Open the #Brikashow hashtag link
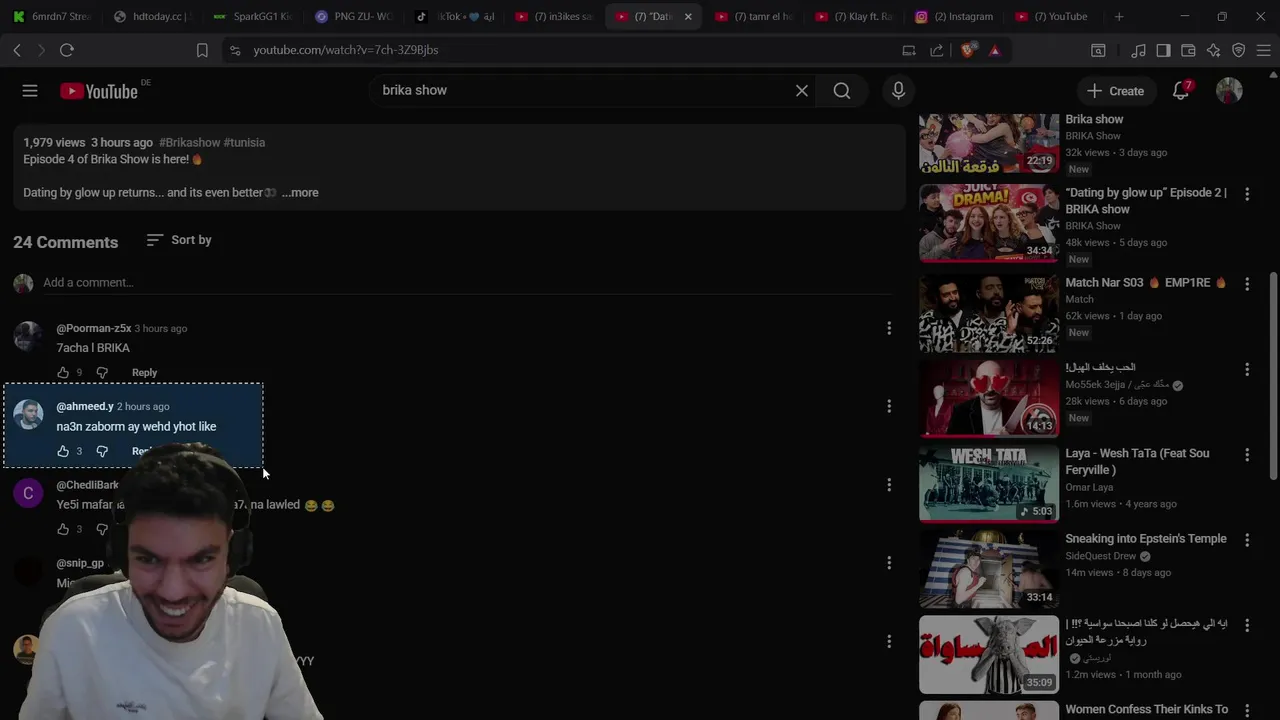Screen dimensions: 1280x720 189,143
